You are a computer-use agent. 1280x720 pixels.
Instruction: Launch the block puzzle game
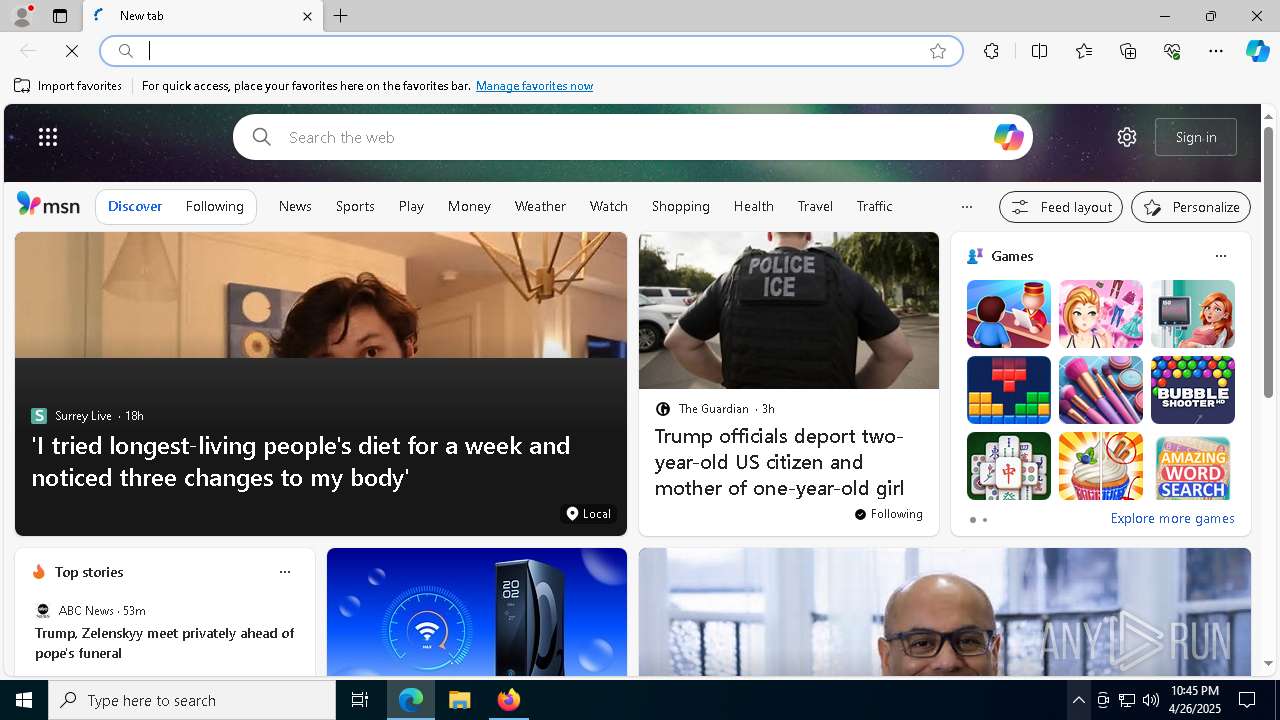click(x=1008, y=390)
